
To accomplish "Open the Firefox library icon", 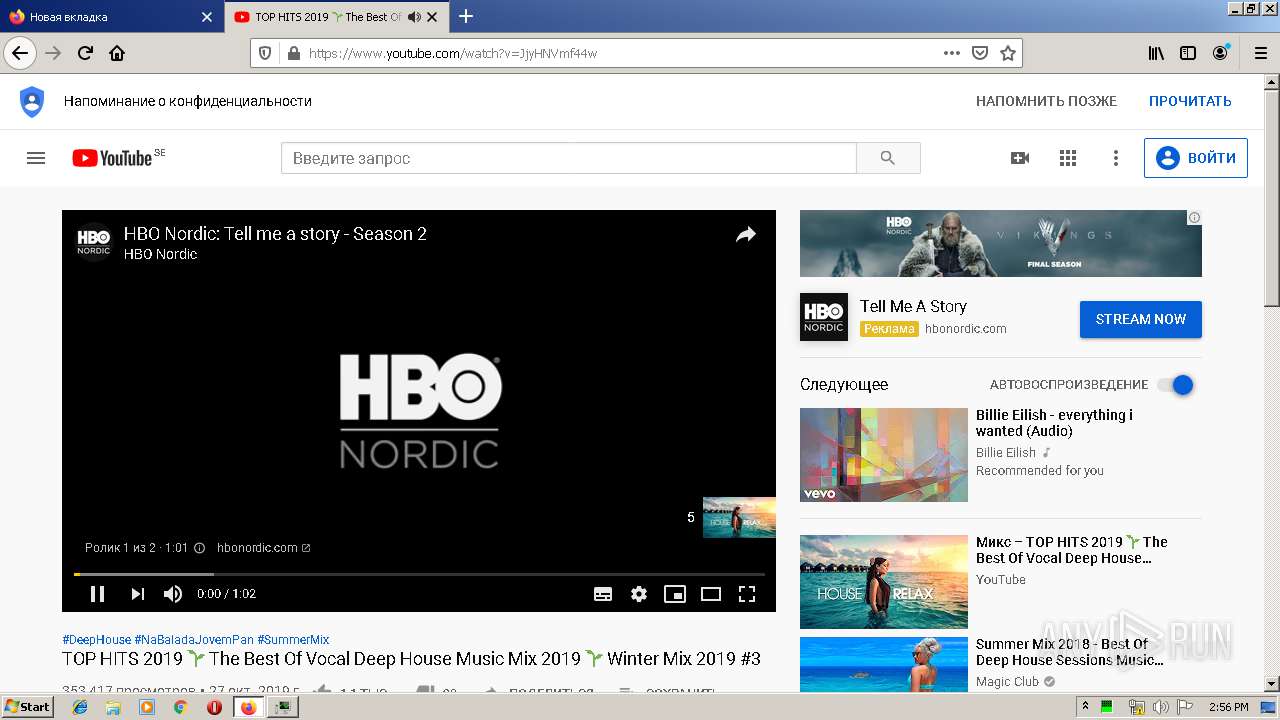I will click(x=1156, y=53).
